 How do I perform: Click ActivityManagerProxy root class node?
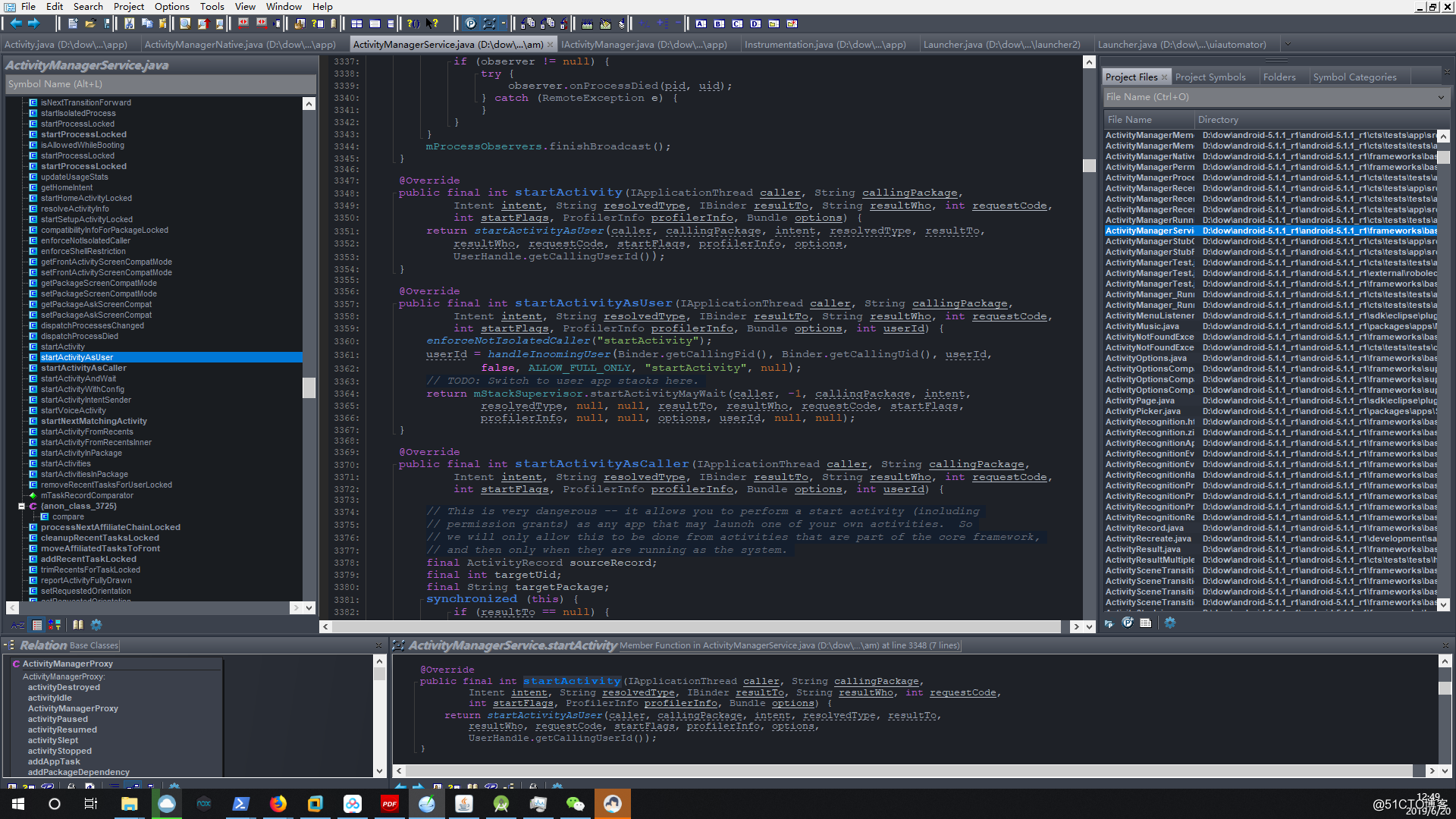[x=67, y=664]
